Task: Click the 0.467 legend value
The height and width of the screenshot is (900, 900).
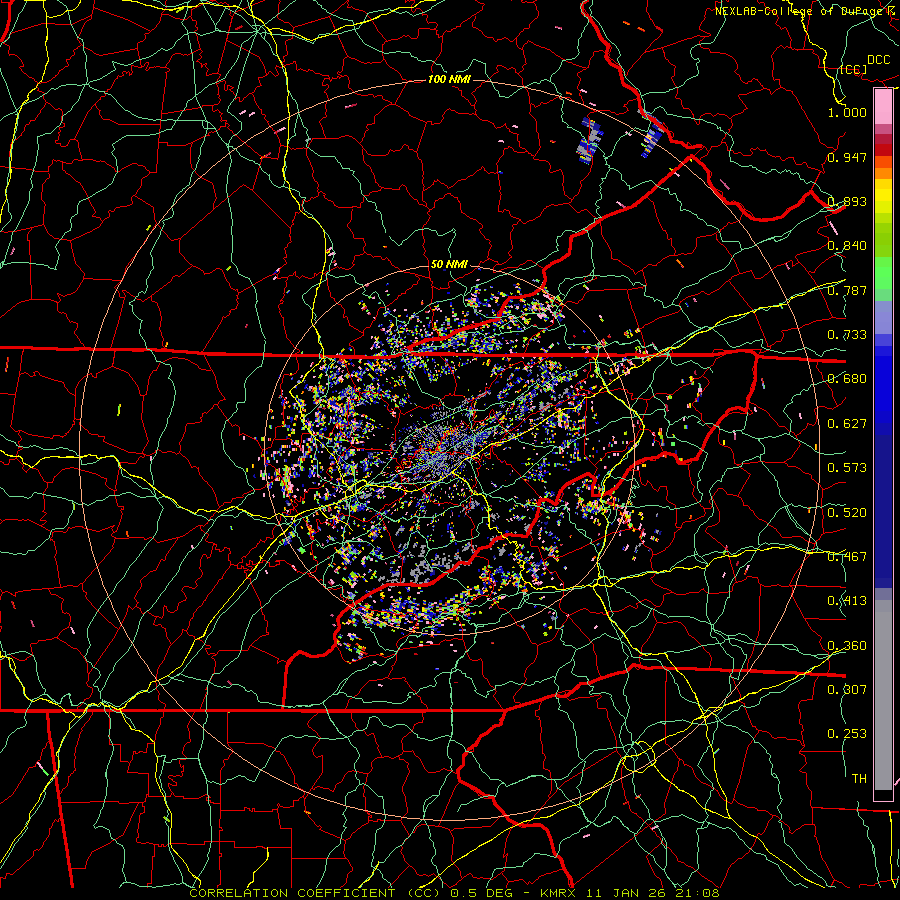Action: pyautogui.click(x=847, y=557)
